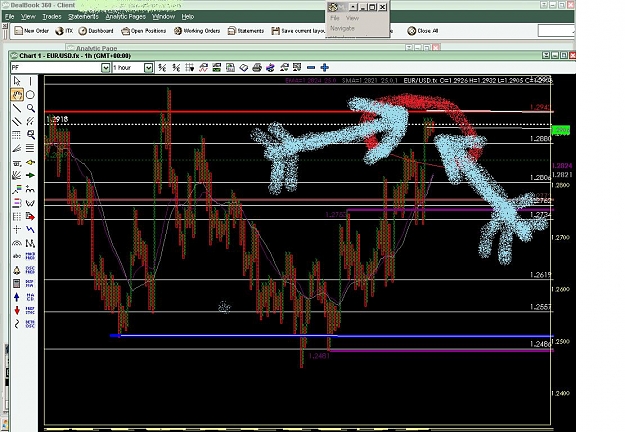Screen dimensions: 625x432
Task: Open the Dashboard
Action: (x=96, y=31)
